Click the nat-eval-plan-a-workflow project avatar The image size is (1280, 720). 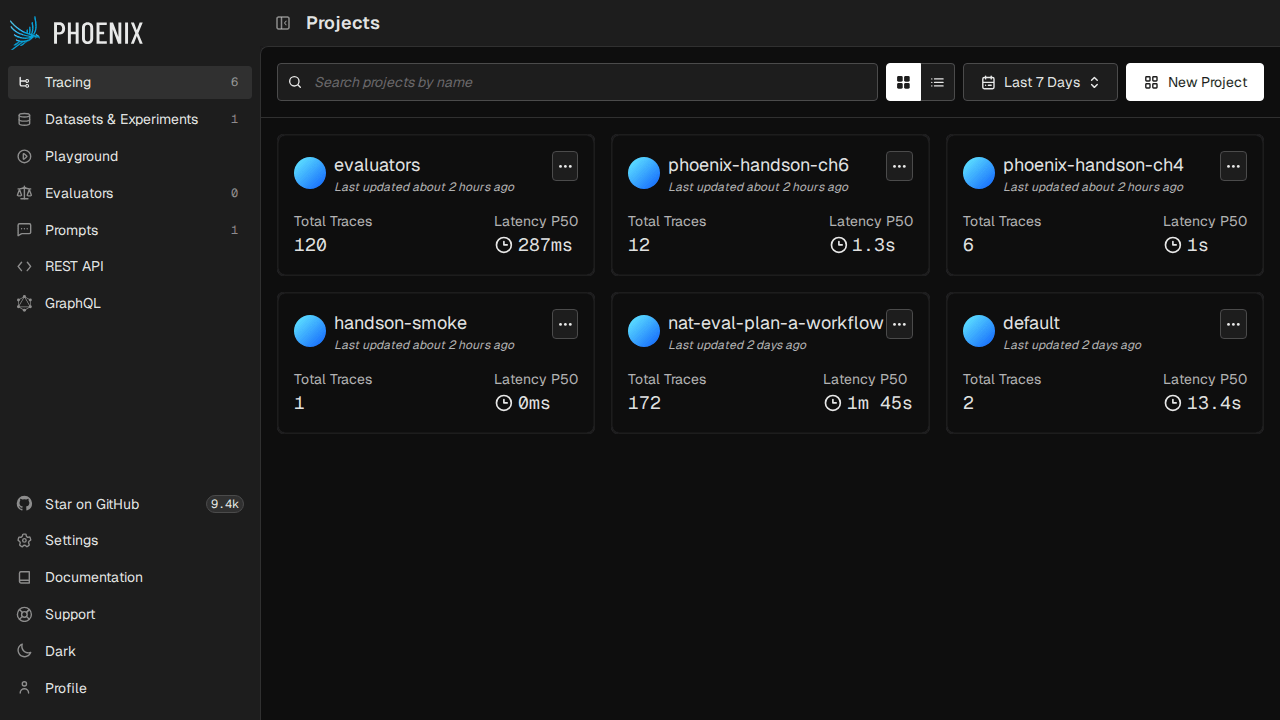point(644,331)
